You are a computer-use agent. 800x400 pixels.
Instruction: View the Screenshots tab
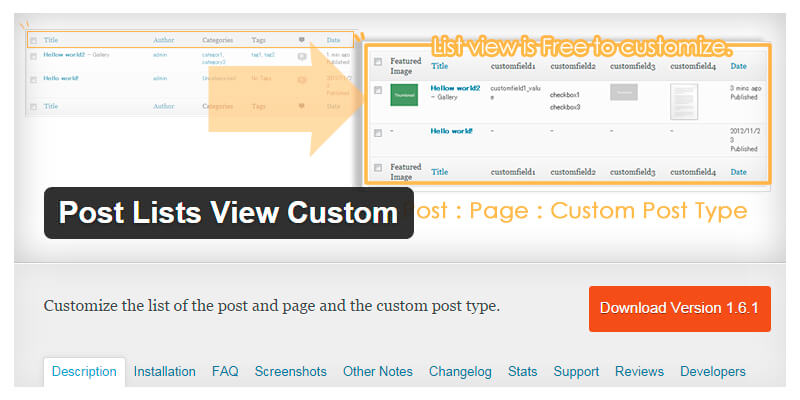coord(290,371)
